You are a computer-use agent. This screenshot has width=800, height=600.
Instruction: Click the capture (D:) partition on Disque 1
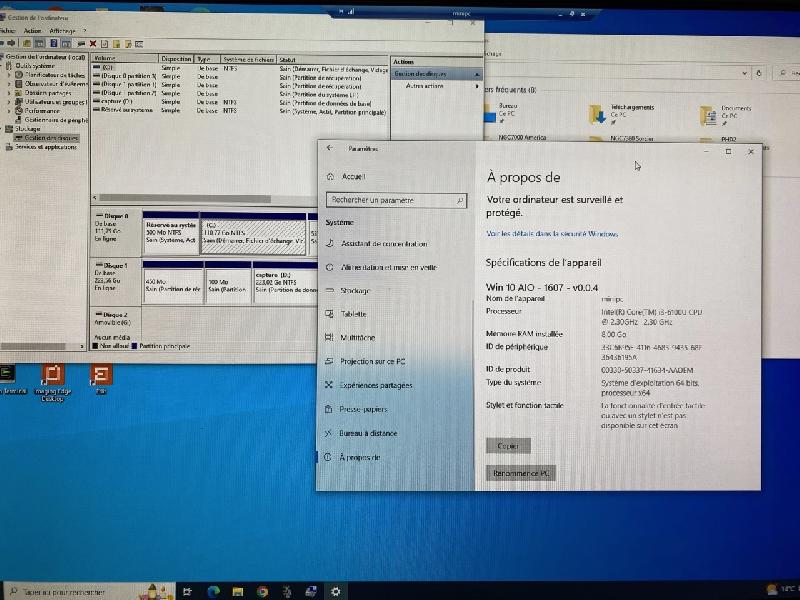click(285, 283)
